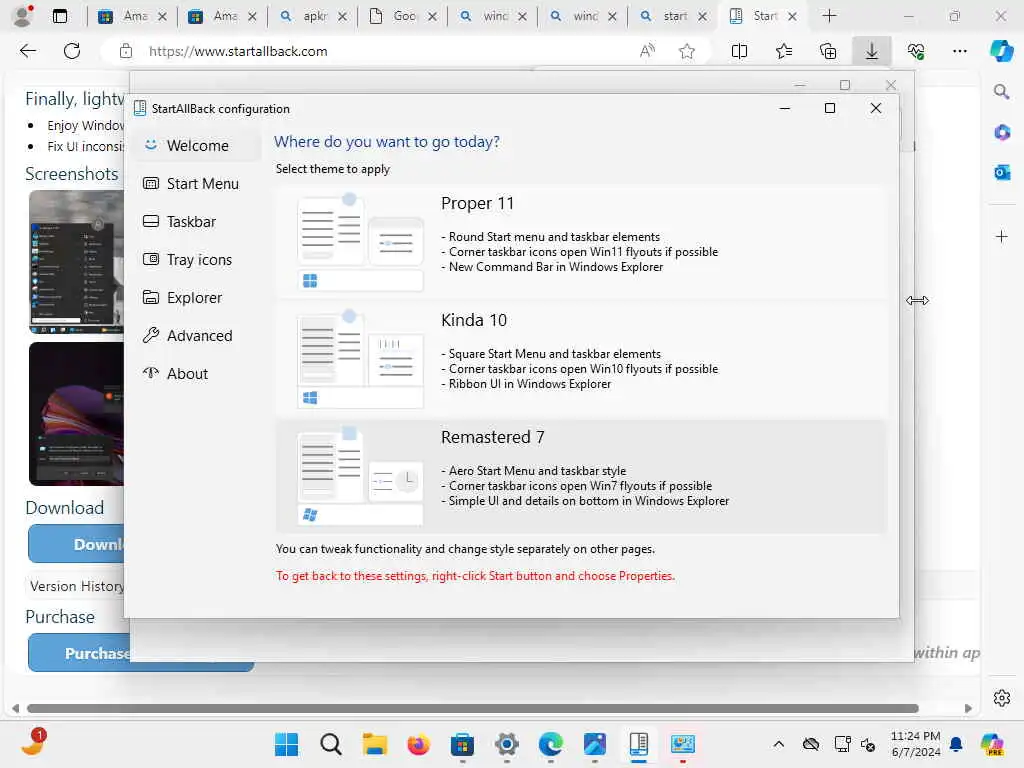
Task: Open Copilot icon in Edge sidebar
Action: coord(1001,51)
